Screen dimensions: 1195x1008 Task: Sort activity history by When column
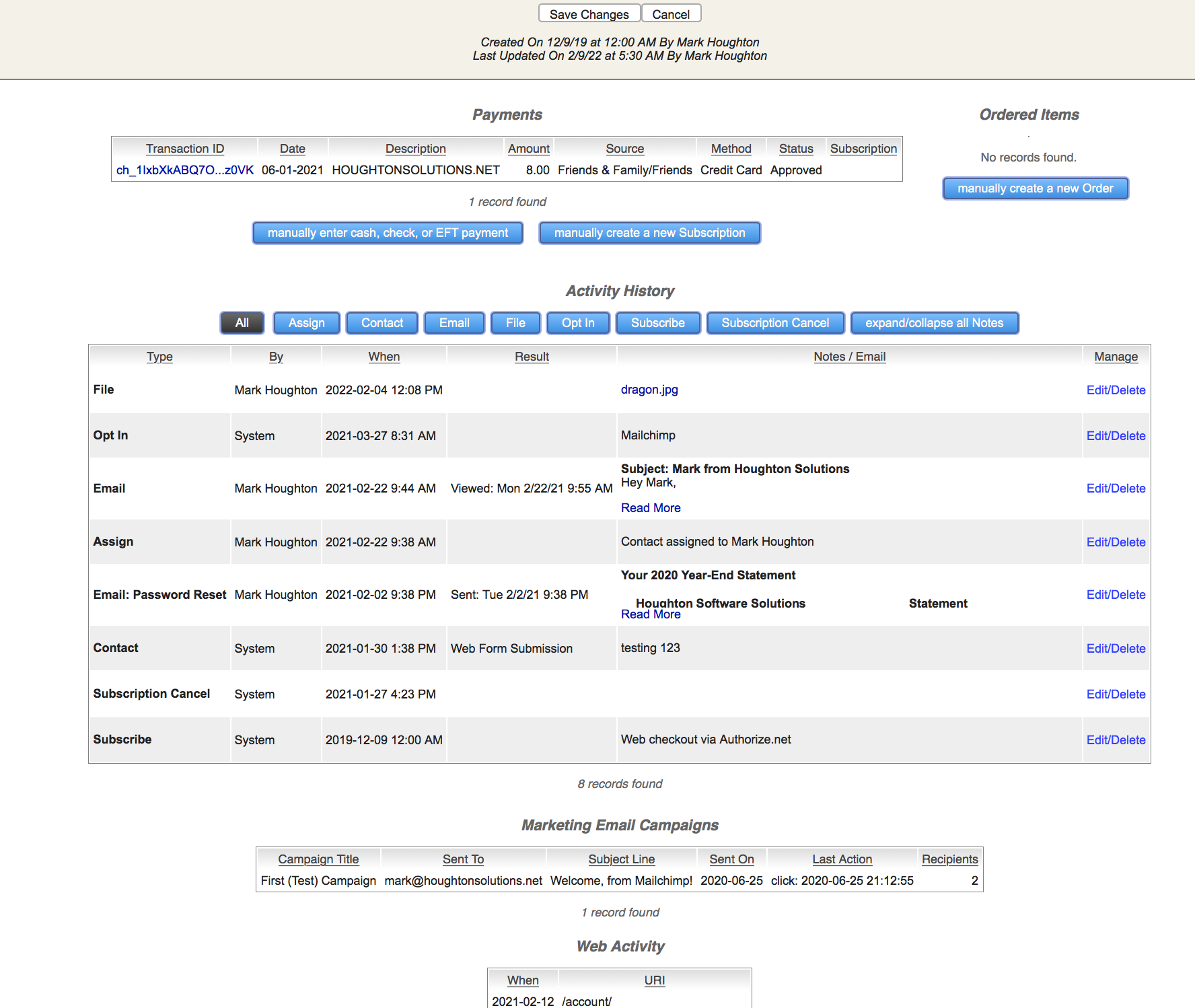tap(384, 357)
